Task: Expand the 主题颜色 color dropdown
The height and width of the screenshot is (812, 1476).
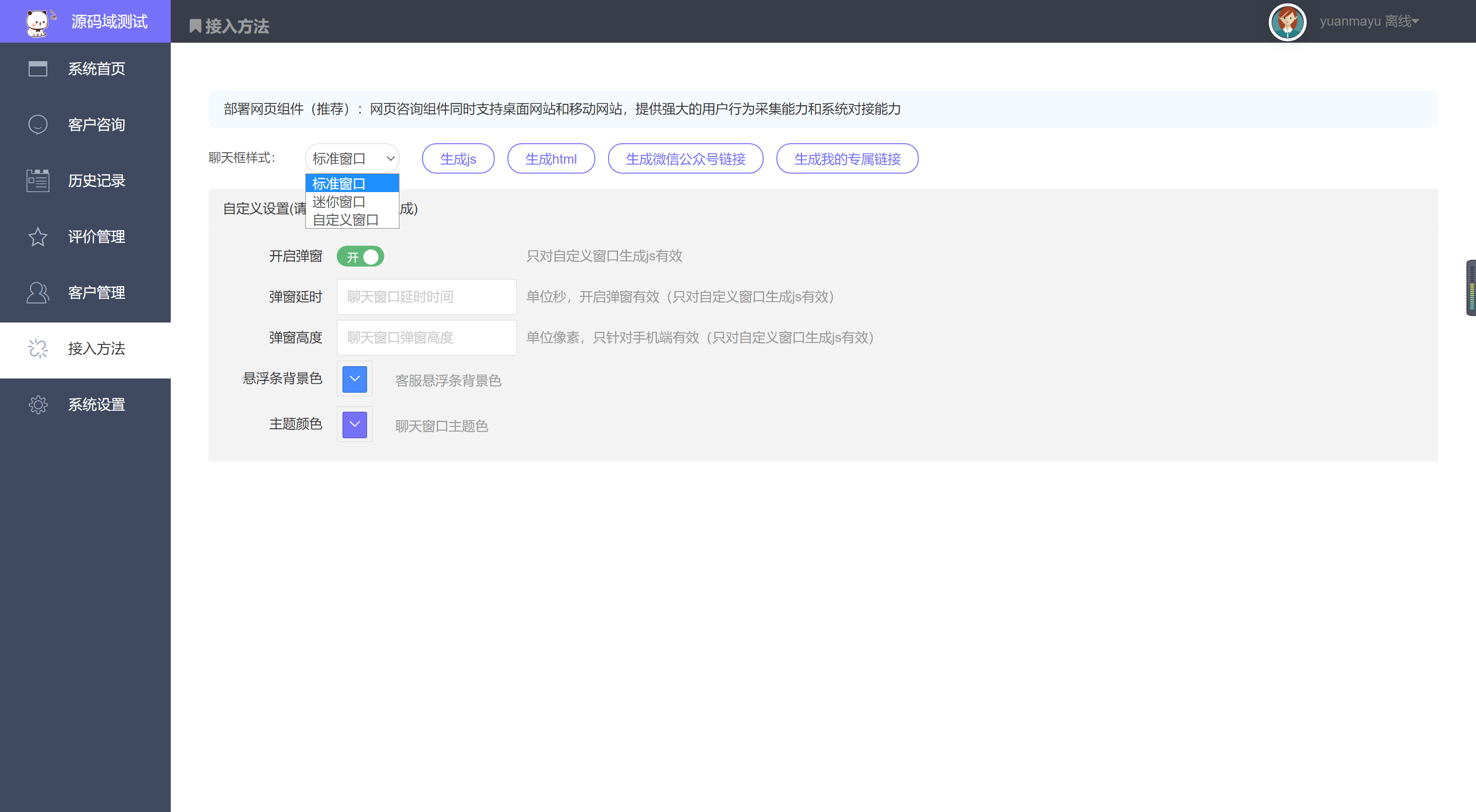Action: (x=355, y=425)
